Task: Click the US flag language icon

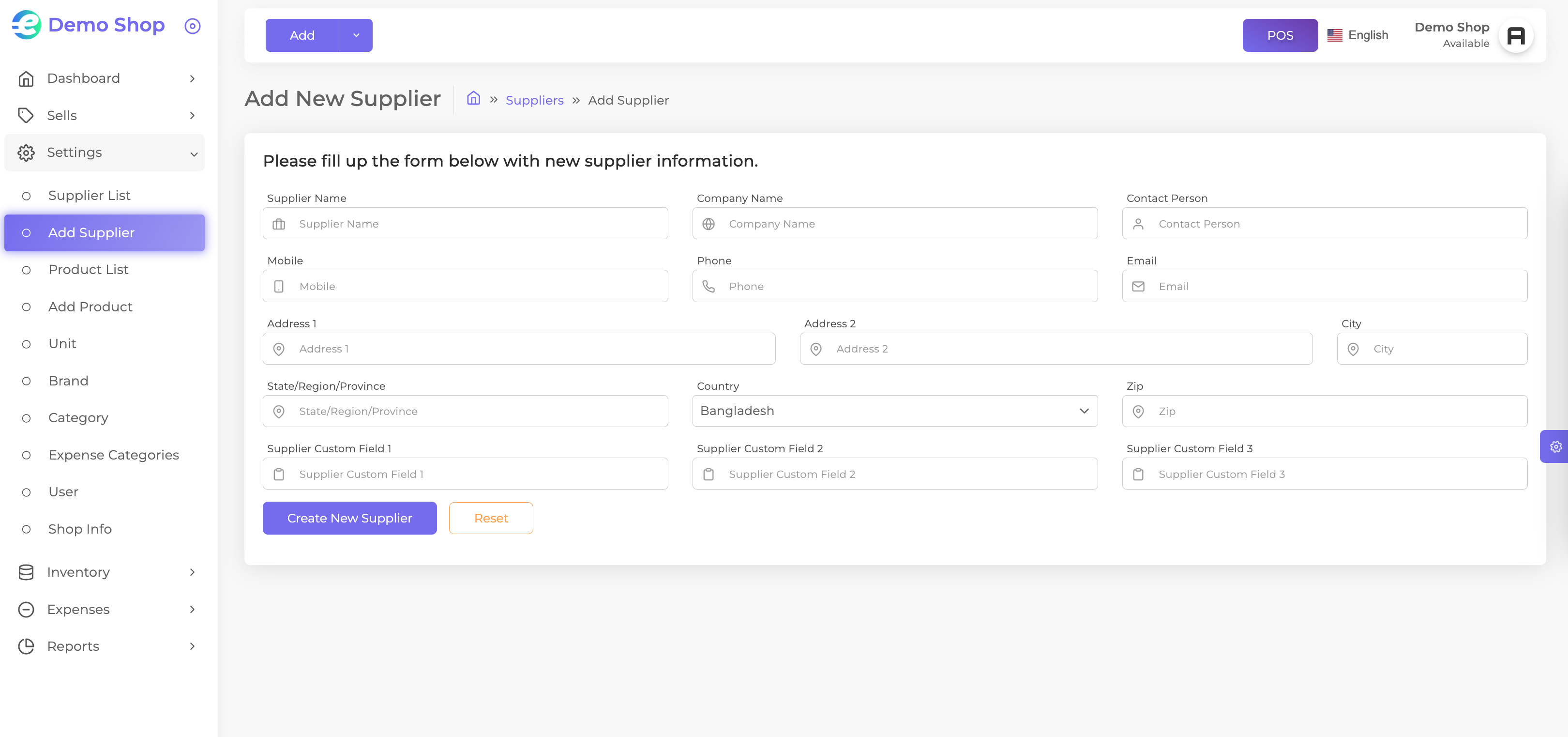Action: tap(1334, 35)
